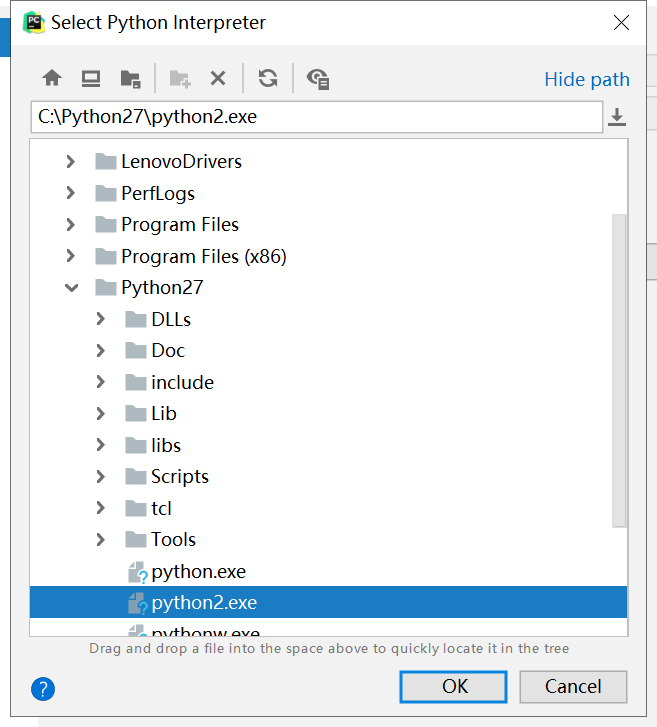The height and width of the screenshot is (727, 657).
Task: Click the Cancel button
Action: pyautogui.click(x=573, y=687)
